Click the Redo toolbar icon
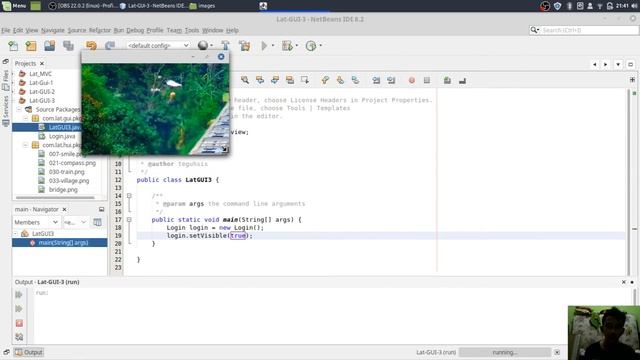The image size is (640, 360). tap(110, 46)
